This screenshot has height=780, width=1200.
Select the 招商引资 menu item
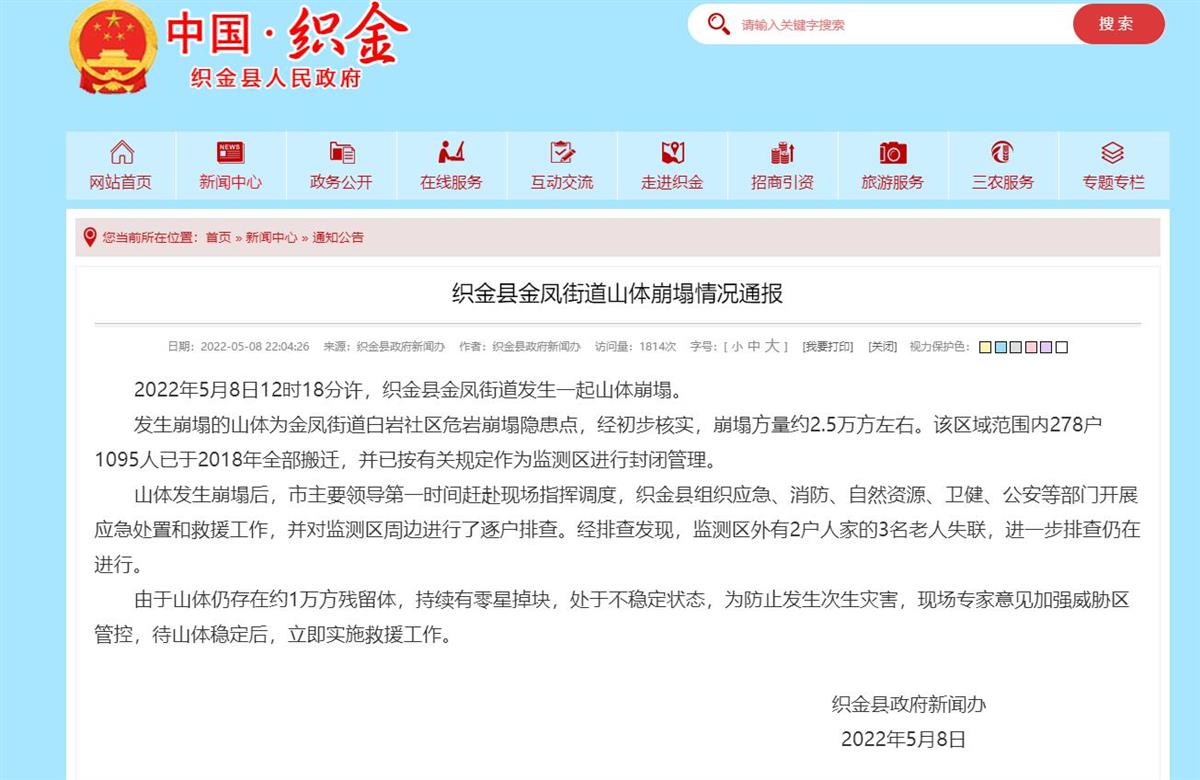click(782, 182)
